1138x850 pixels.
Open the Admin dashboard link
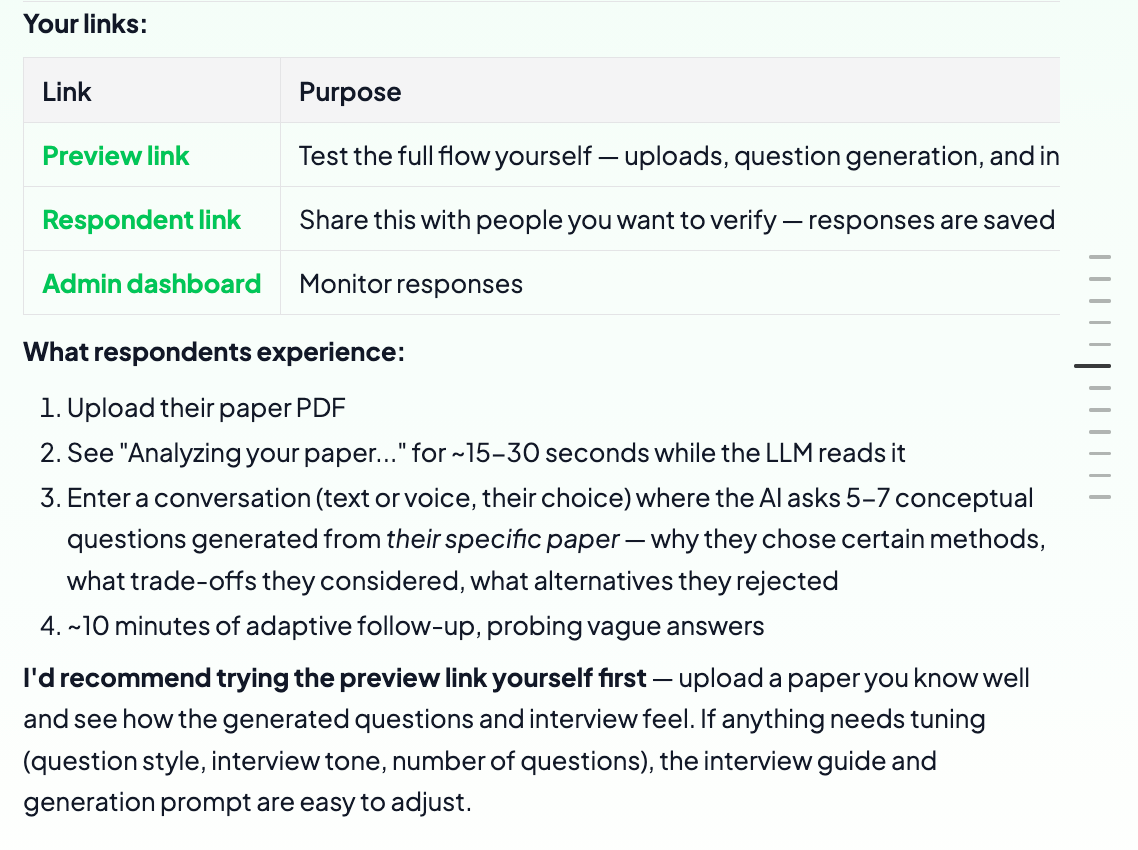coord(152,284)
